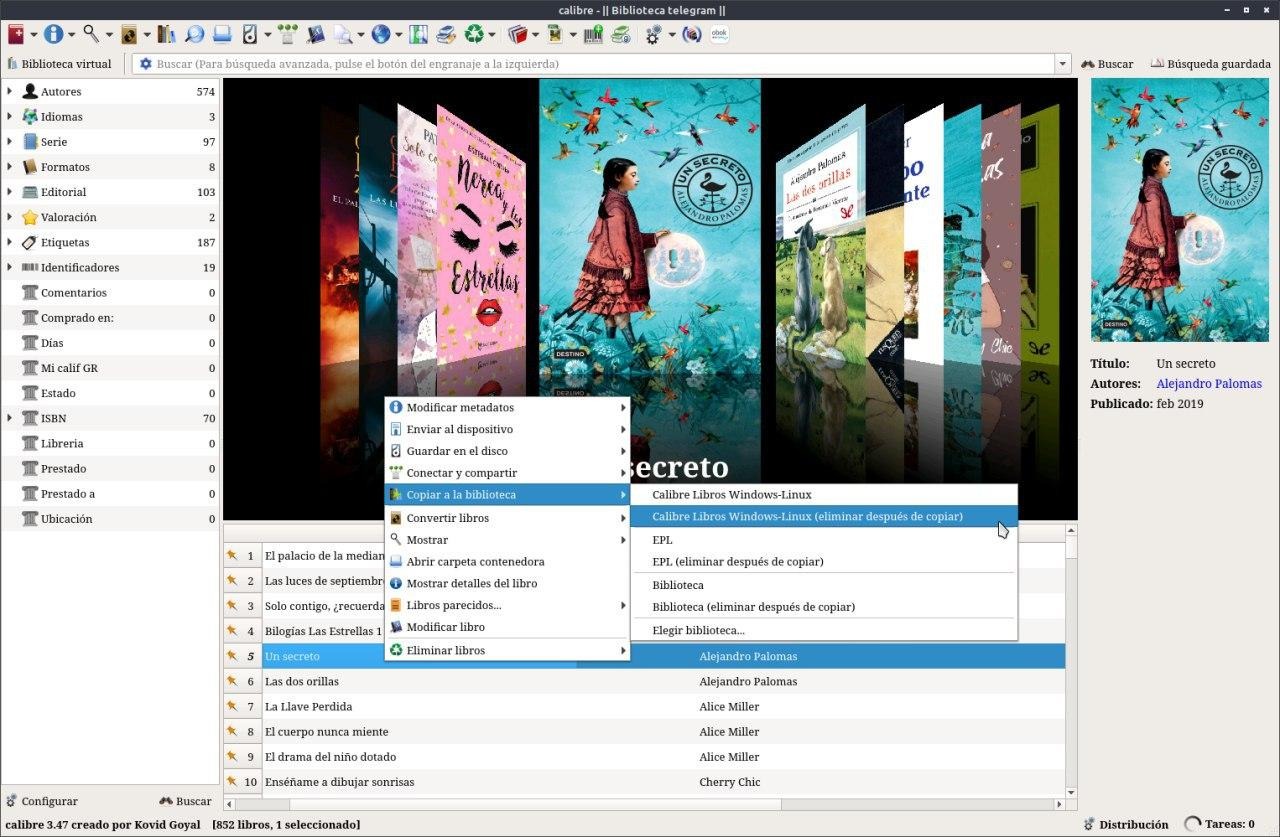Expand the Editorial category
The height and width of the screenshot is (837, 1280).
(x=10, y=192)
